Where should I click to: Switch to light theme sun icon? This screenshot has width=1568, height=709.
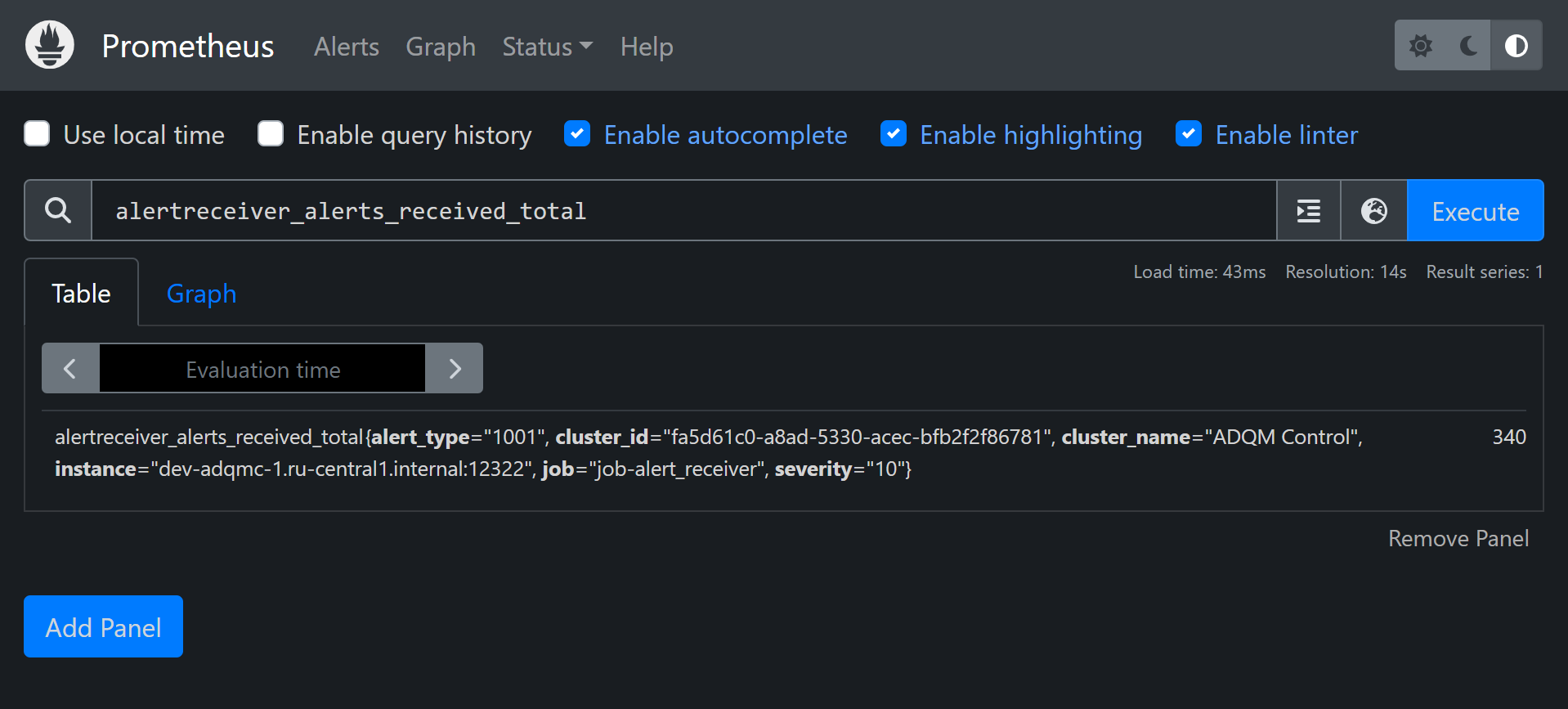1421,46
